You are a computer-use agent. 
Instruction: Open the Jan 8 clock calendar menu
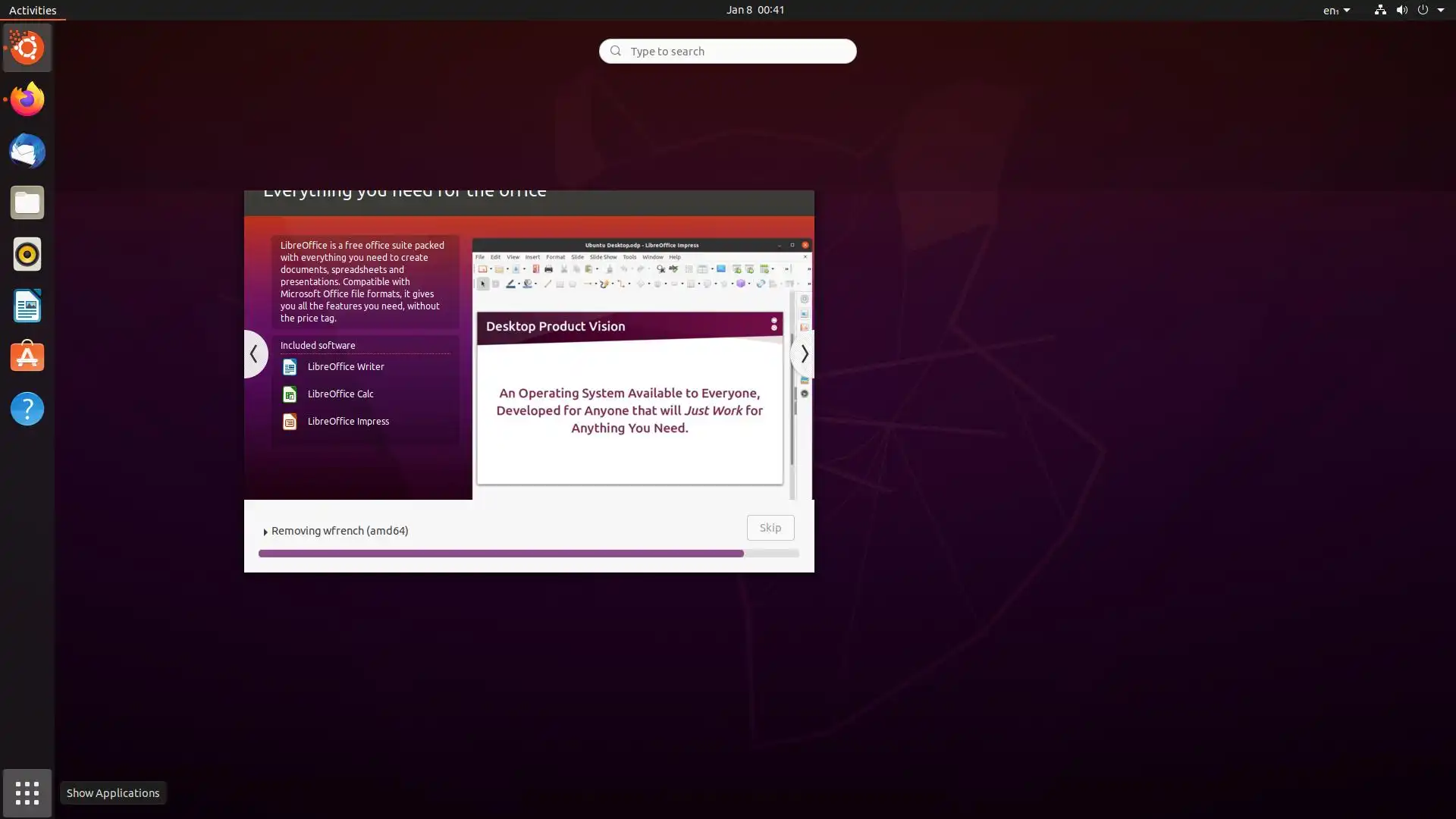755,10
